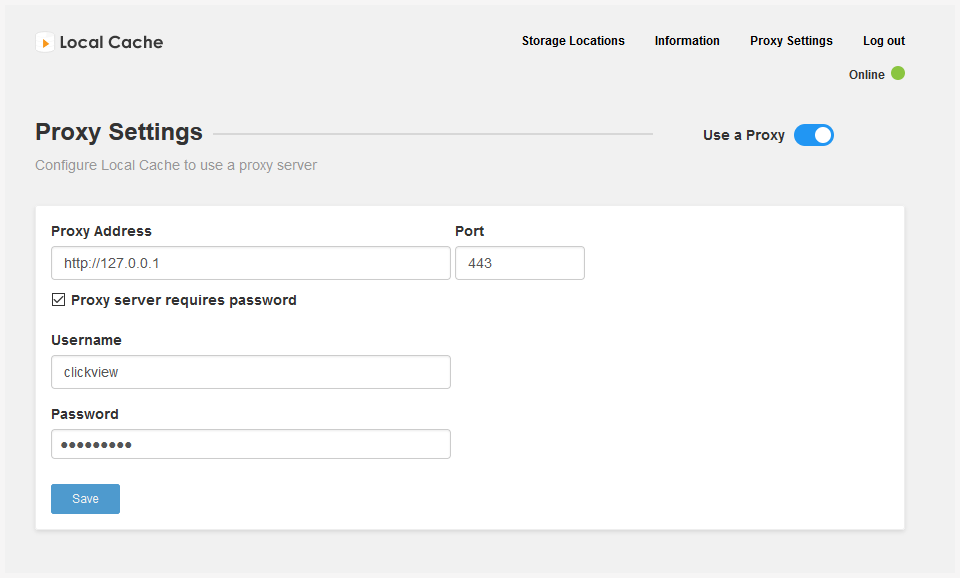This screenshot has width=960, height=578.
Task: Log out of Local Cache
Action: (x=883, y=41)
